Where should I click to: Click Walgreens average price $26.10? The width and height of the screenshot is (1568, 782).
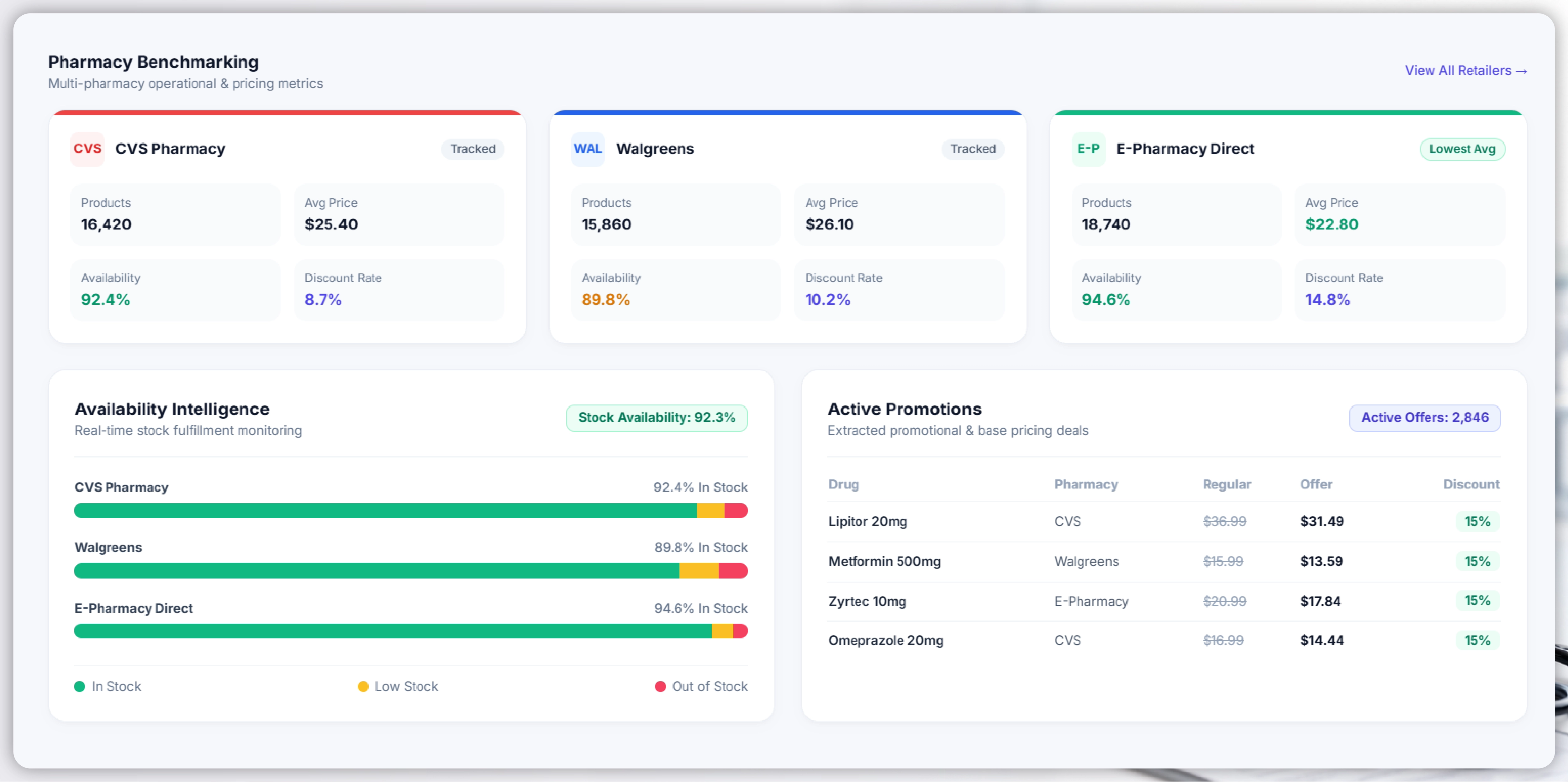tap(829, 225)
